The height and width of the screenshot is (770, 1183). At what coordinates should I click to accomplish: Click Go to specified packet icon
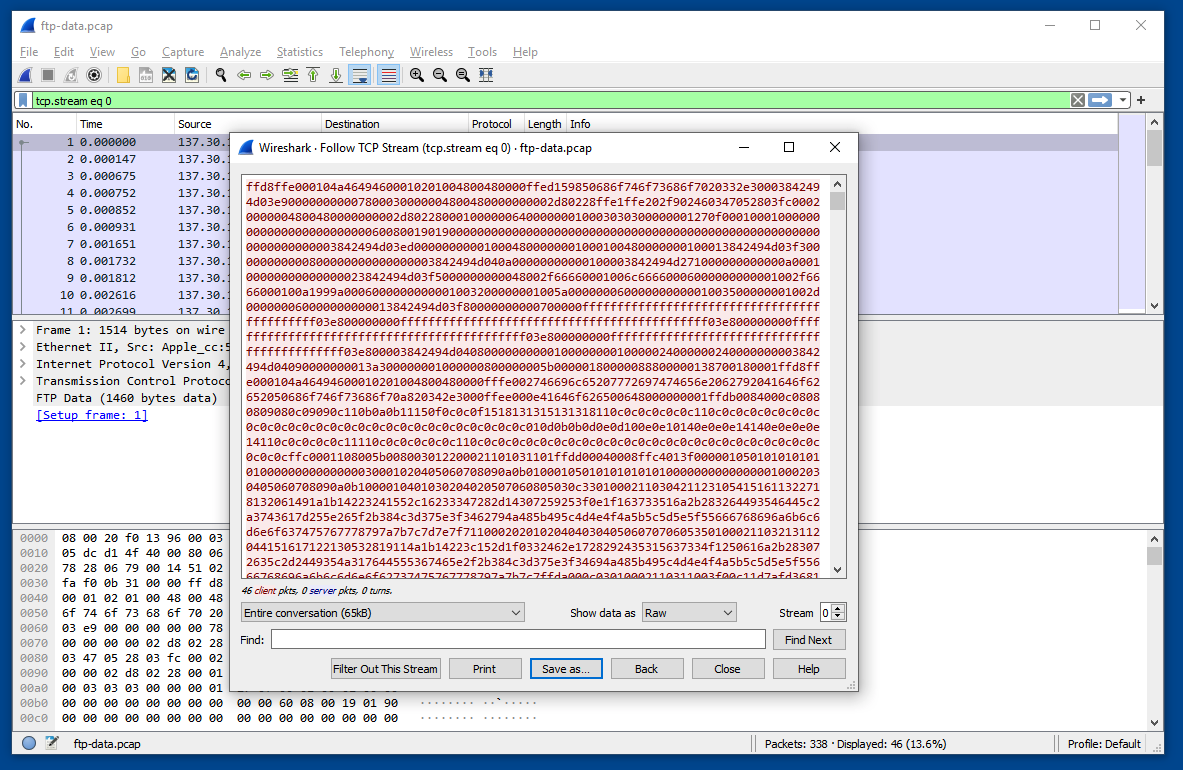[x=290, y=75]
